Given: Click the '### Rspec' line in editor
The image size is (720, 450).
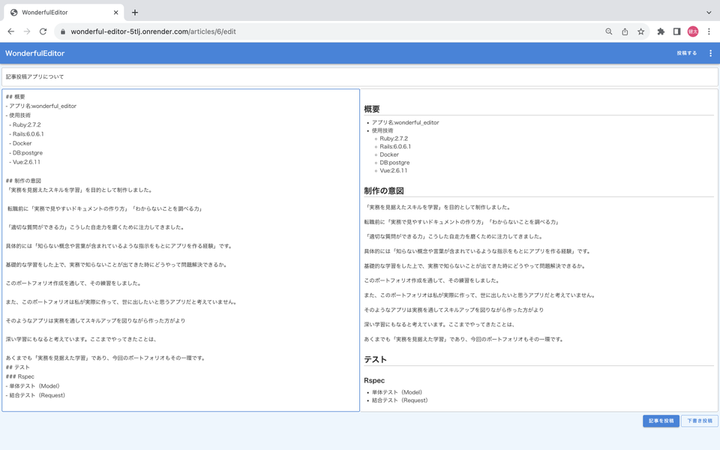Looking at the screenshot, I should coord(20,377).
